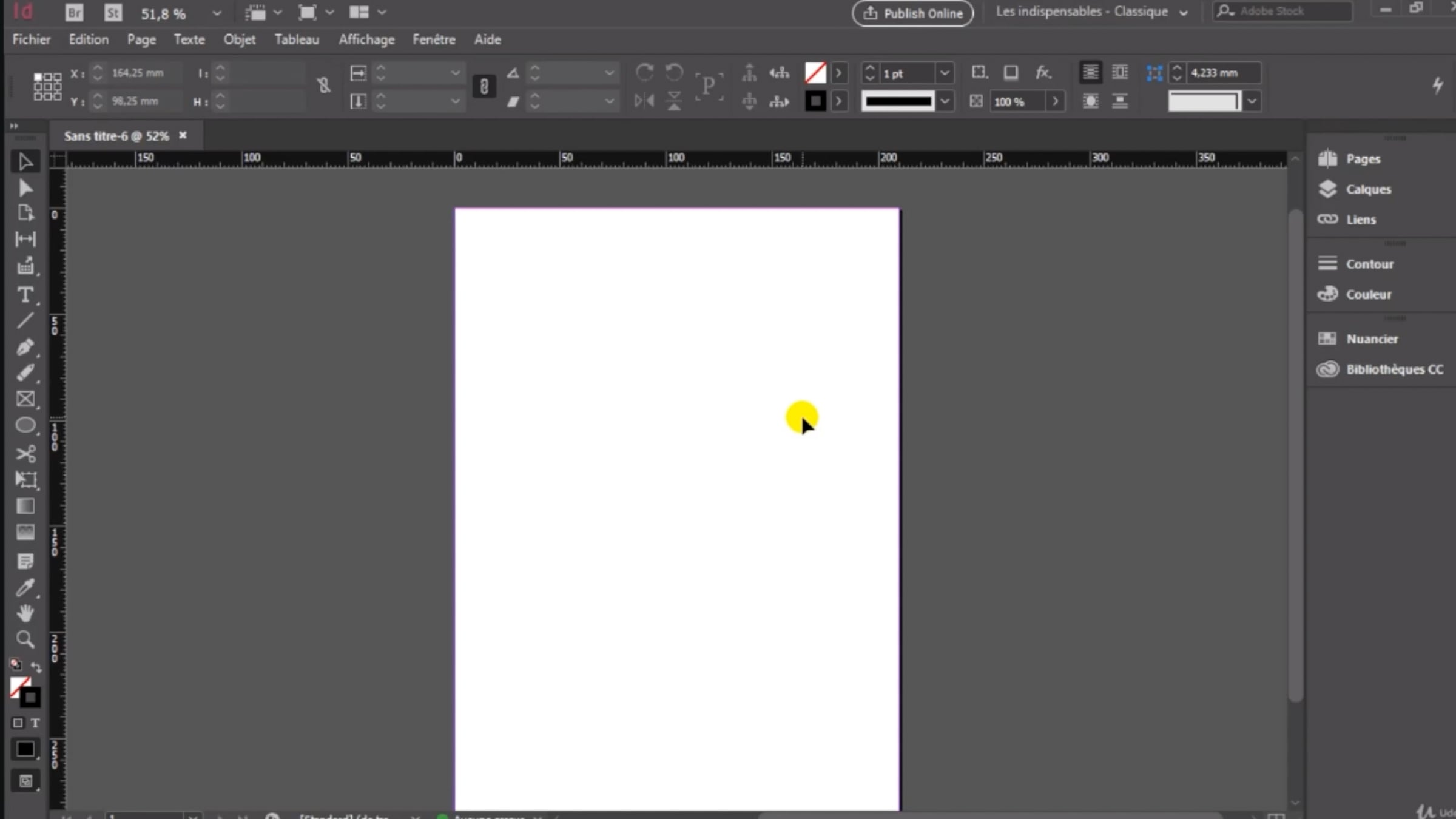1456x819 pixels.
Task: Open the workspace switcher Les indispensables - Classique
Action: (x=1092, y=12)
